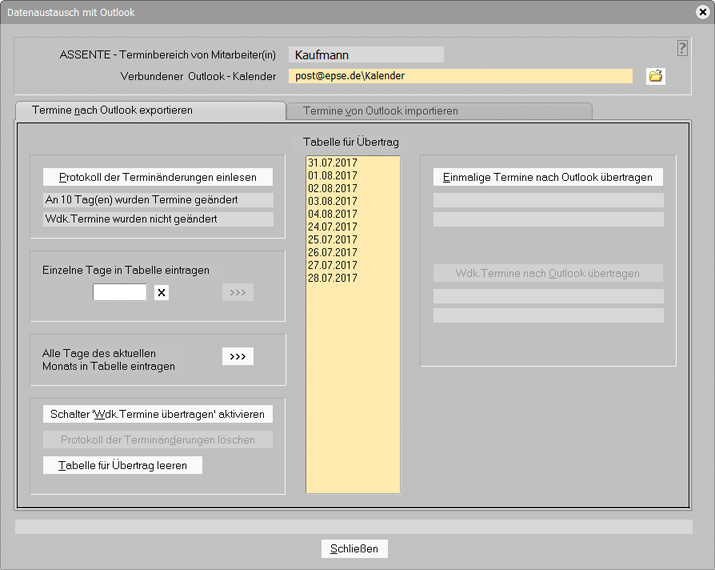The width and height of the screenshot is (715, 570).
Task: Select 25.07.2017 in the transfer table
Action: point(353,239)
